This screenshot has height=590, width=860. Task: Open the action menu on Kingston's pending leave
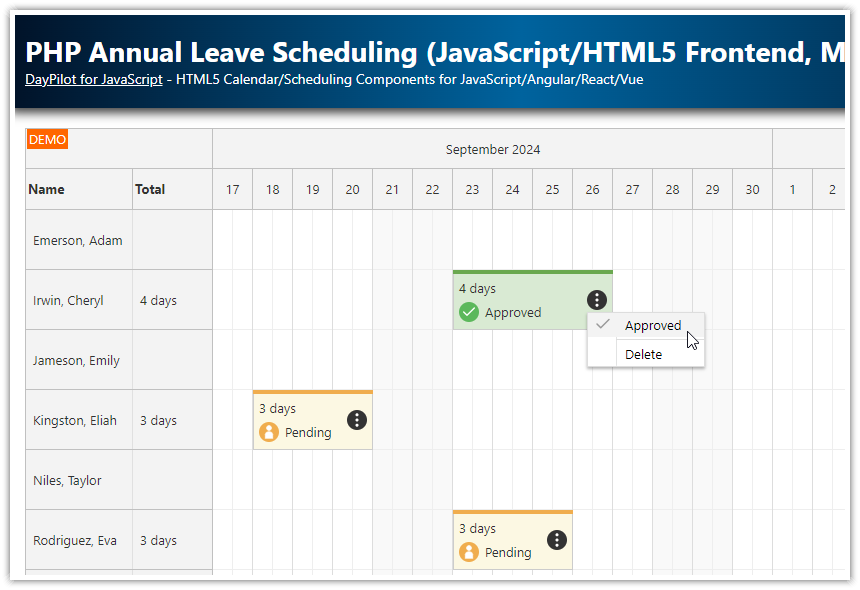[x=357, y=420]
